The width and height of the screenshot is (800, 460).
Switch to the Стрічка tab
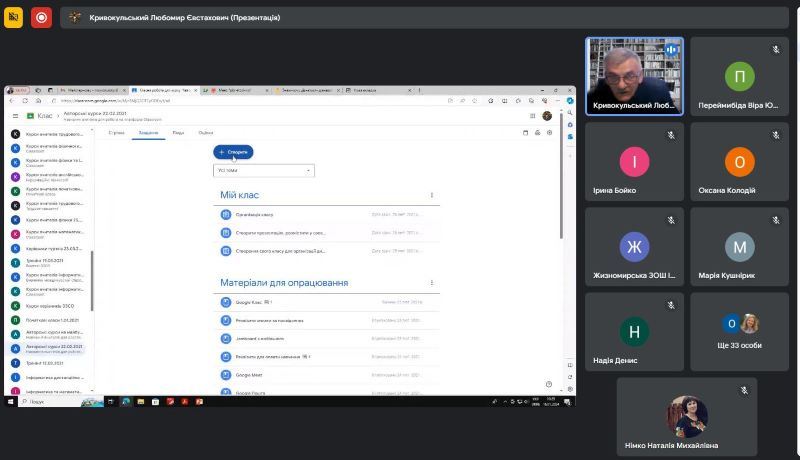click(116, 133)
